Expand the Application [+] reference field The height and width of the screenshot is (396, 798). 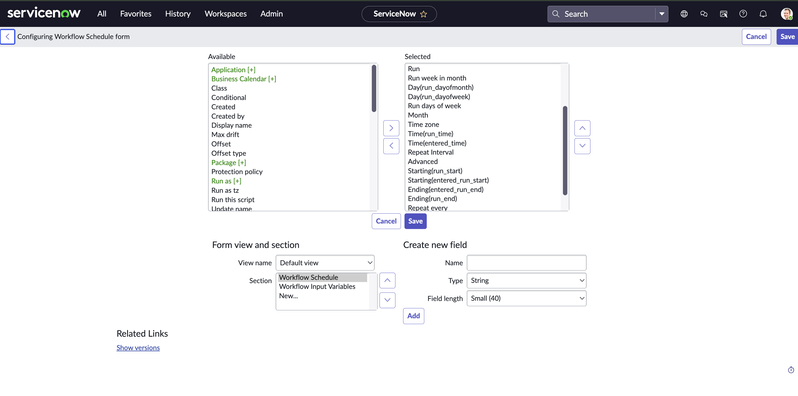(234, 70)
